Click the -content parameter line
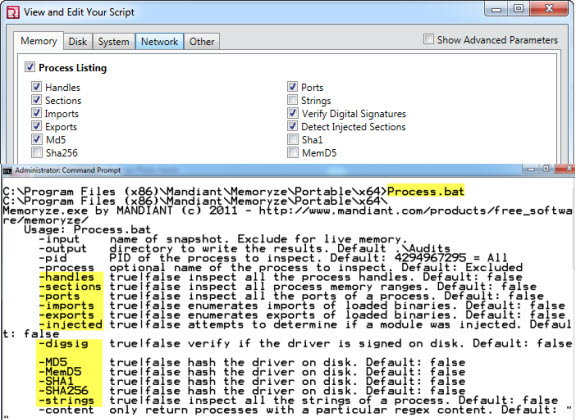This screenshot has height=420, width=575. (x=305, y=410)
